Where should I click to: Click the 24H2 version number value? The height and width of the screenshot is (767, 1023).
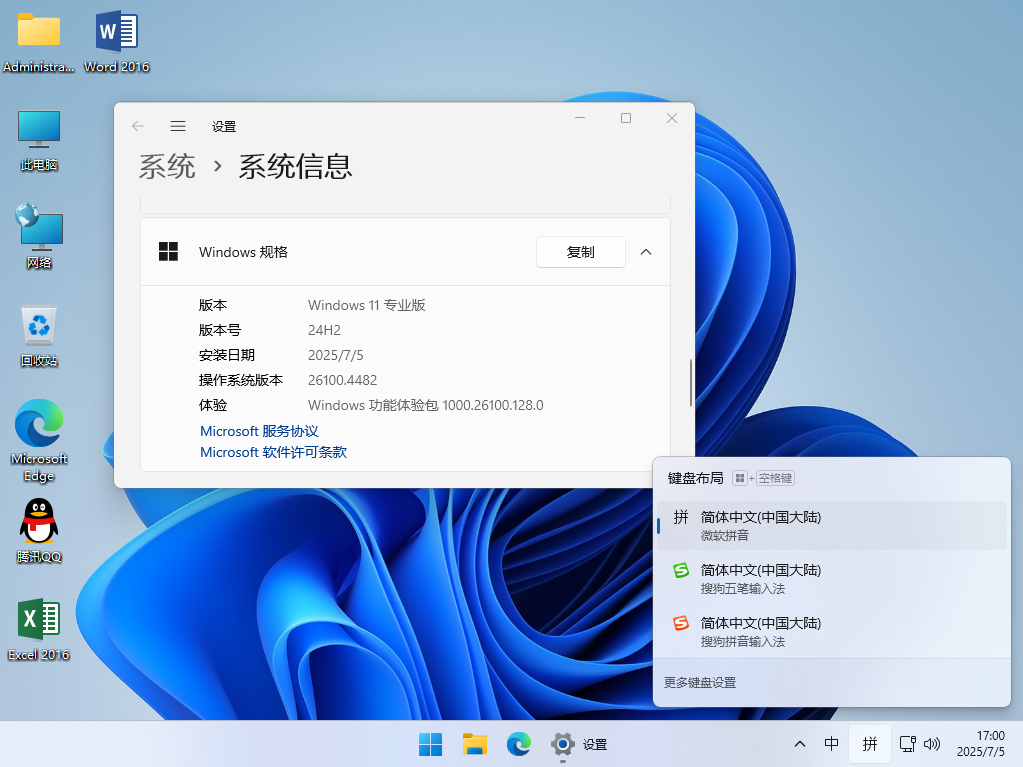coord(324,330)
